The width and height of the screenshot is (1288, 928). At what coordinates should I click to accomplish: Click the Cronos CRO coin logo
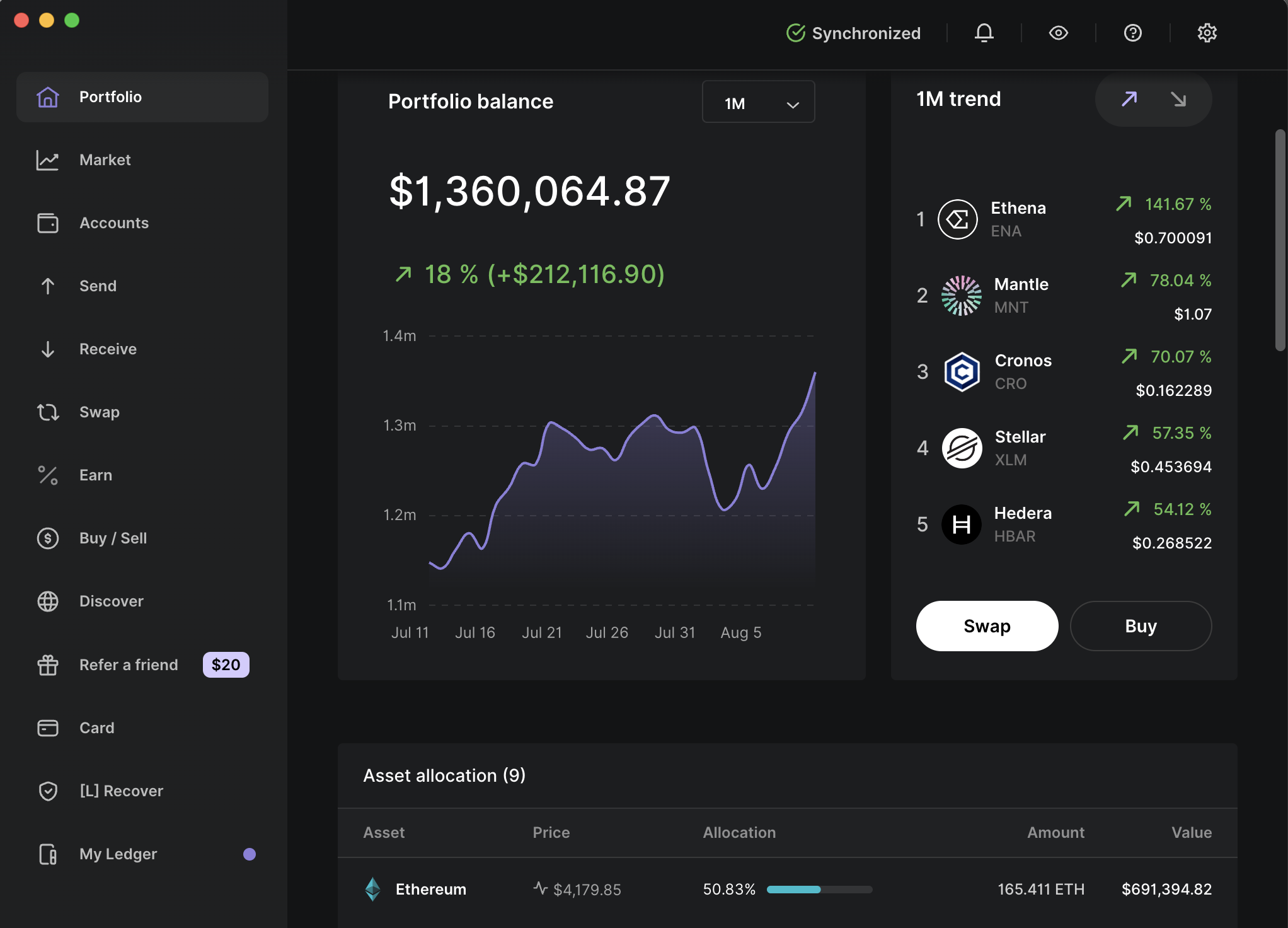[x=962, y=372]
